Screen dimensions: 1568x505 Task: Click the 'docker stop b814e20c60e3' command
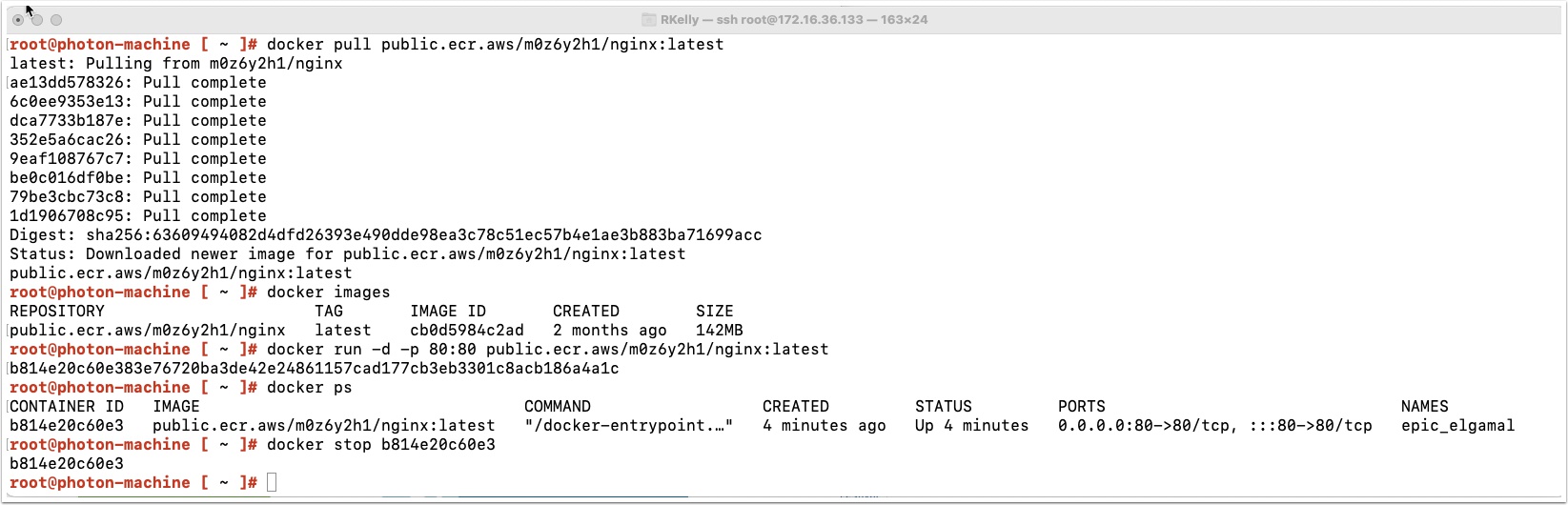click(x=381, y=445)
